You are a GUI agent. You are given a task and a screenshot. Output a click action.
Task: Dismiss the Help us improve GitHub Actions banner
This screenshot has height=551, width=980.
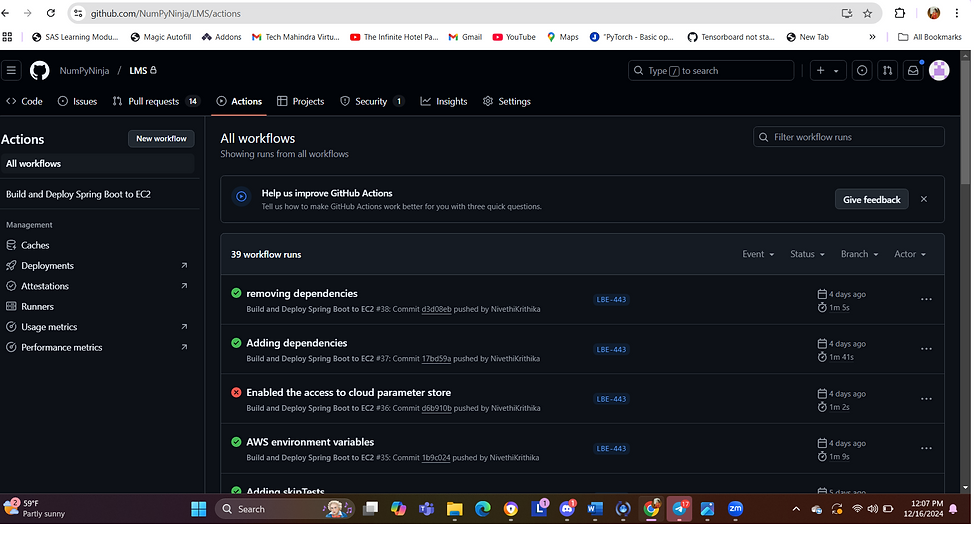[923, 199]
